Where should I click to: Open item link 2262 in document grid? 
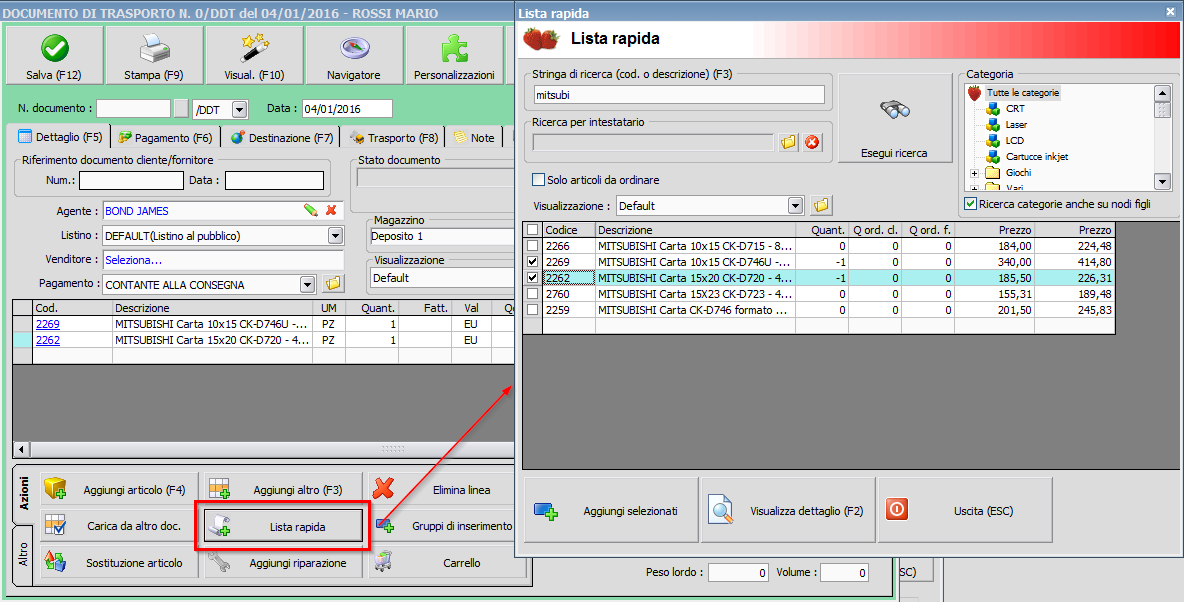[48, 340]
